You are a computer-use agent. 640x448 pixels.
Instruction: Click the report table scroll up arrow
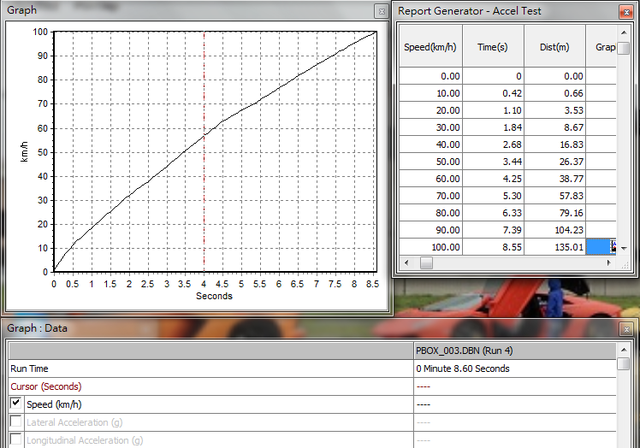click(x=624, y=33)
